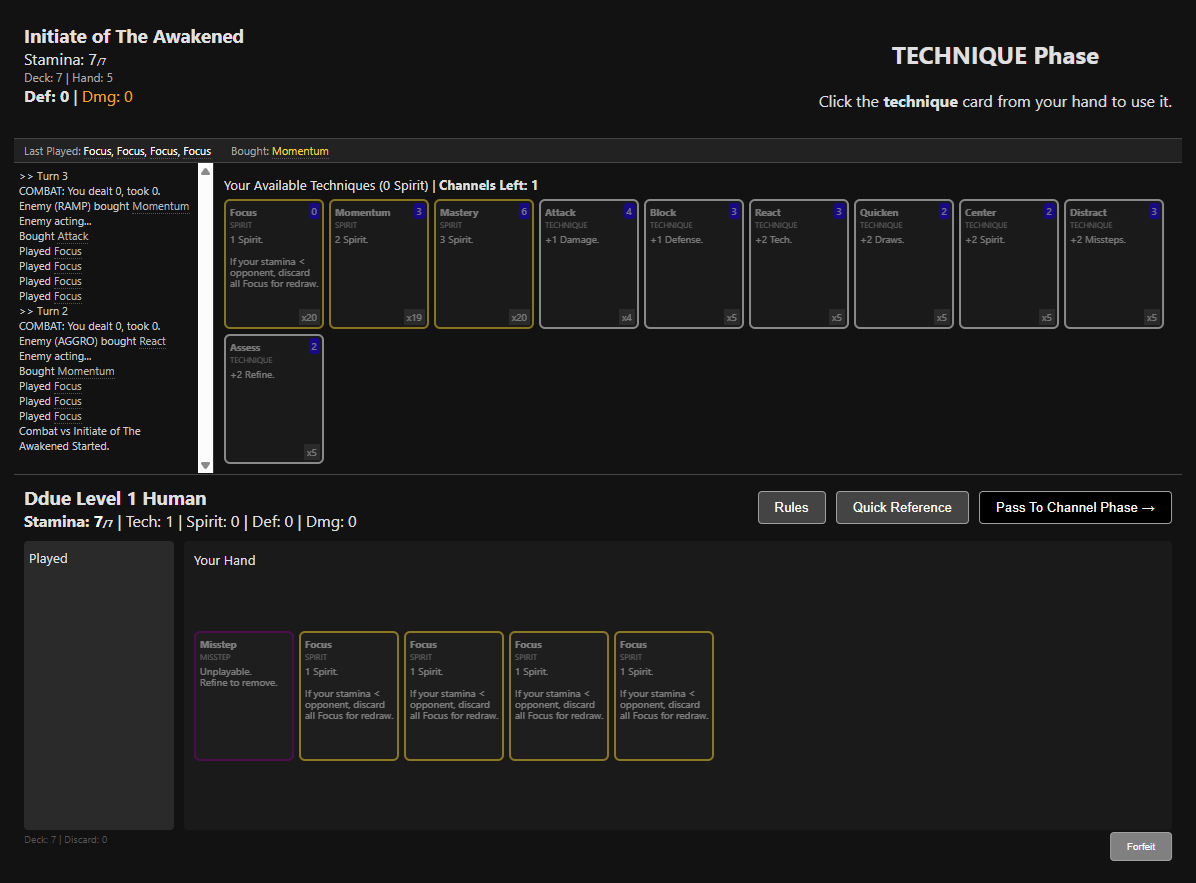Screen dimensions: 1196x883
Task: Select the Momentum card in Available Techniques
Action: tap(379, 264)
